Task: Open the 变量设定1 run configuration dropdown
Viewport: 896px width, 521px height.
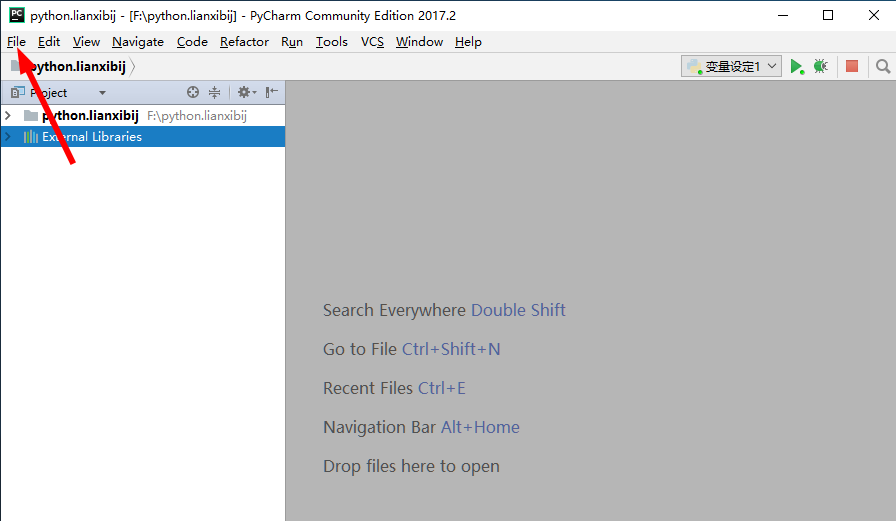Action: 731,66
